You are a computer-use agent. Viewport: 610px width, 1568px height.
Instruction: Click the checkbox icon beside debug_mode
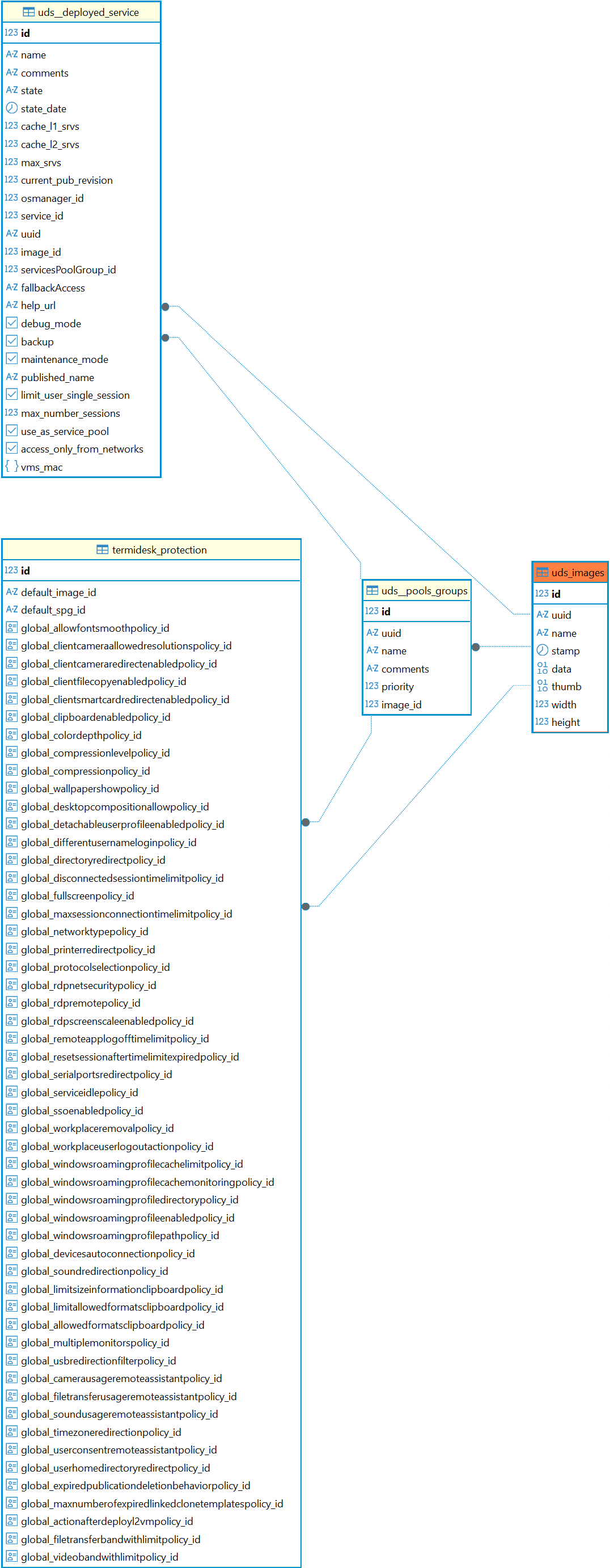(x=11, y=323)
